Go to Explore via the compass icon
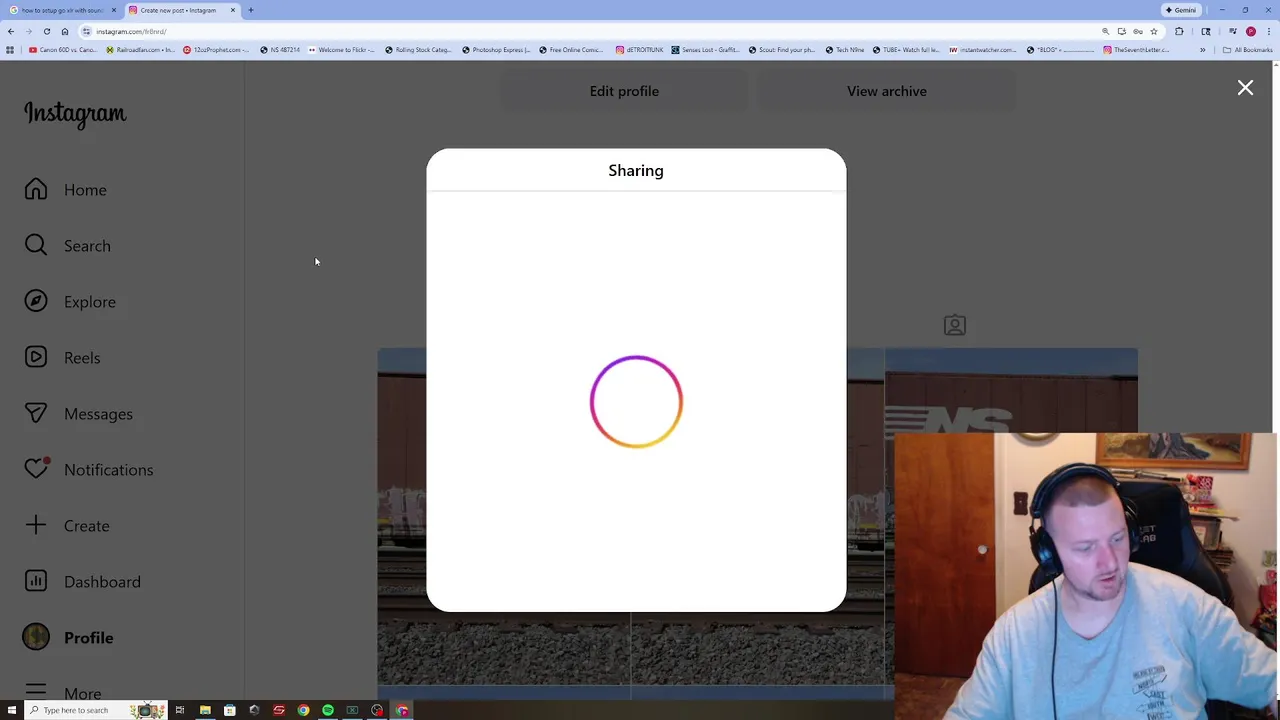Screen dimensions: 1280x720 point(36,302)
